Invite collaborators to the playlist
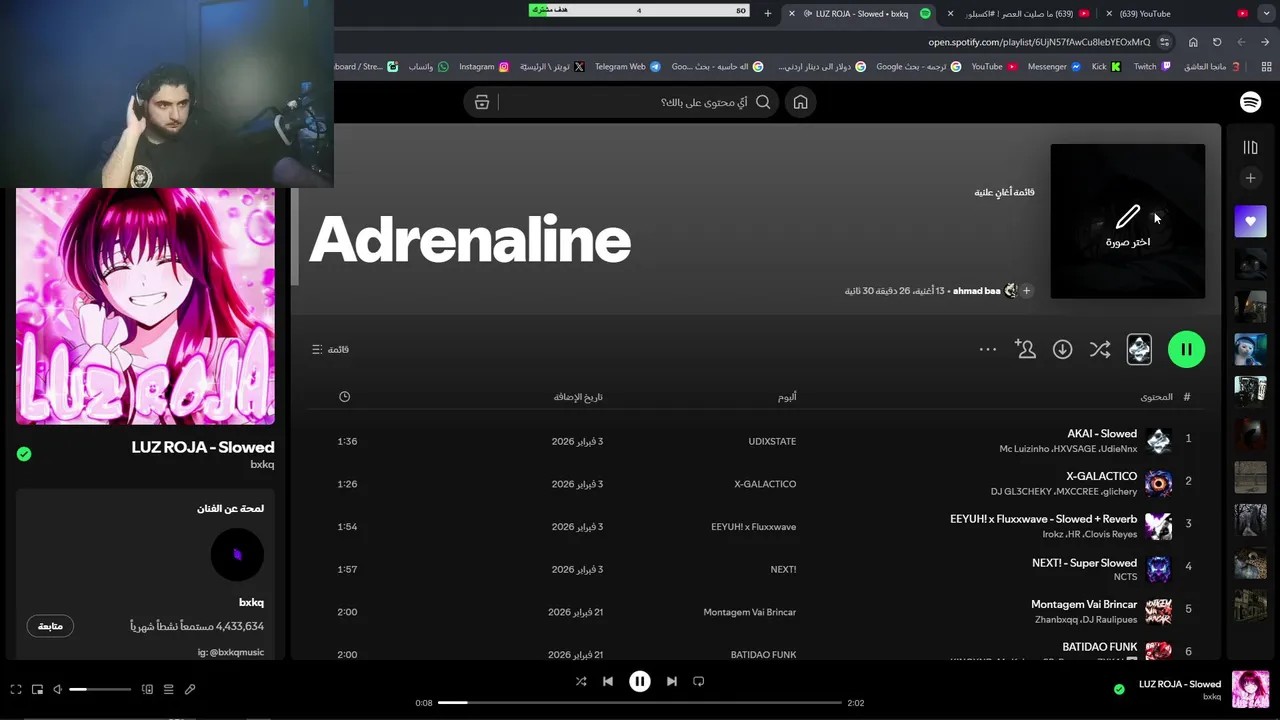1280x720 pixels. (x=1025, y=349)
